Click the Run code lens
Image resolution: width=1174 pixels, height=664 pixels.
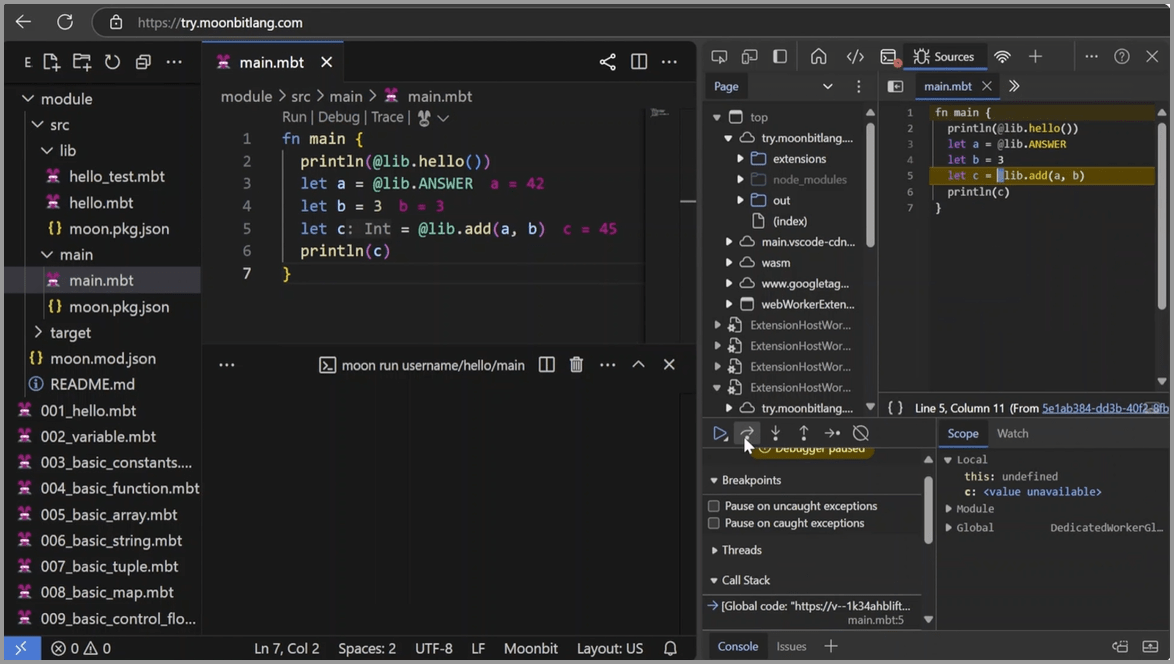click(x=294, y=118)
